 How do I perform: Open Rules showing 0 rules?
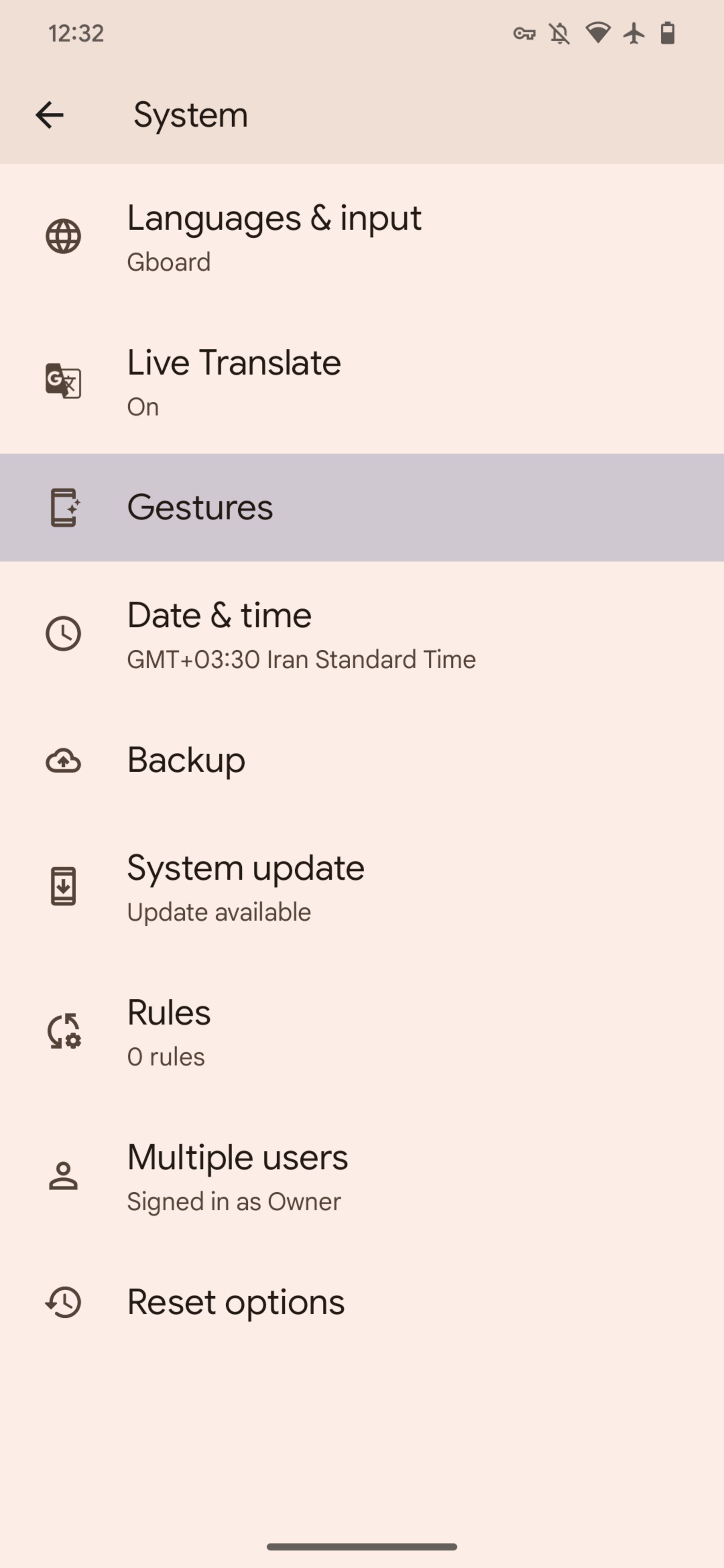362,1032
